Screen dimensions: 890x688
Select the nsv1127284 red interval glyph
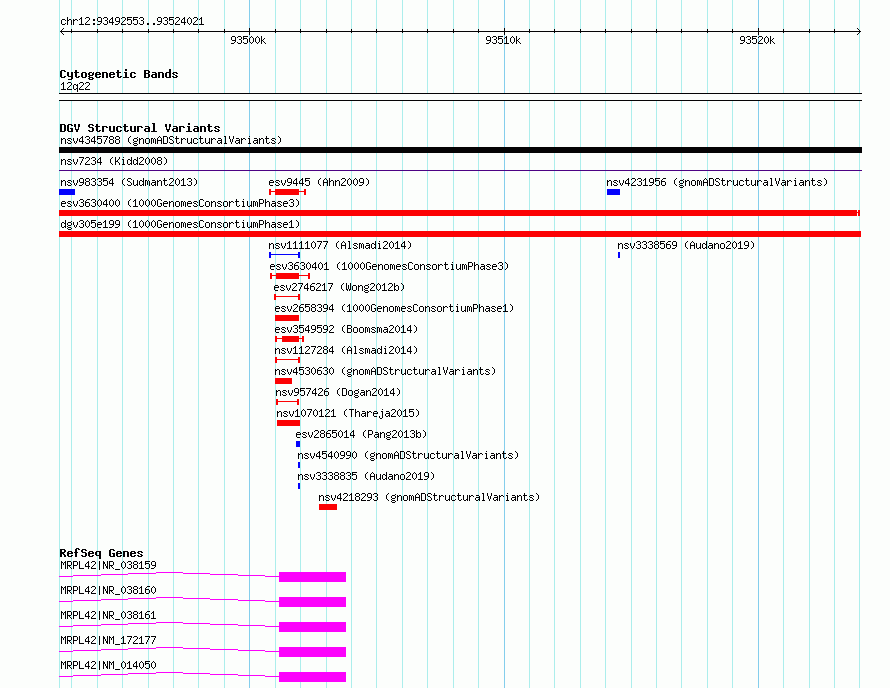[x=288, y=360]
